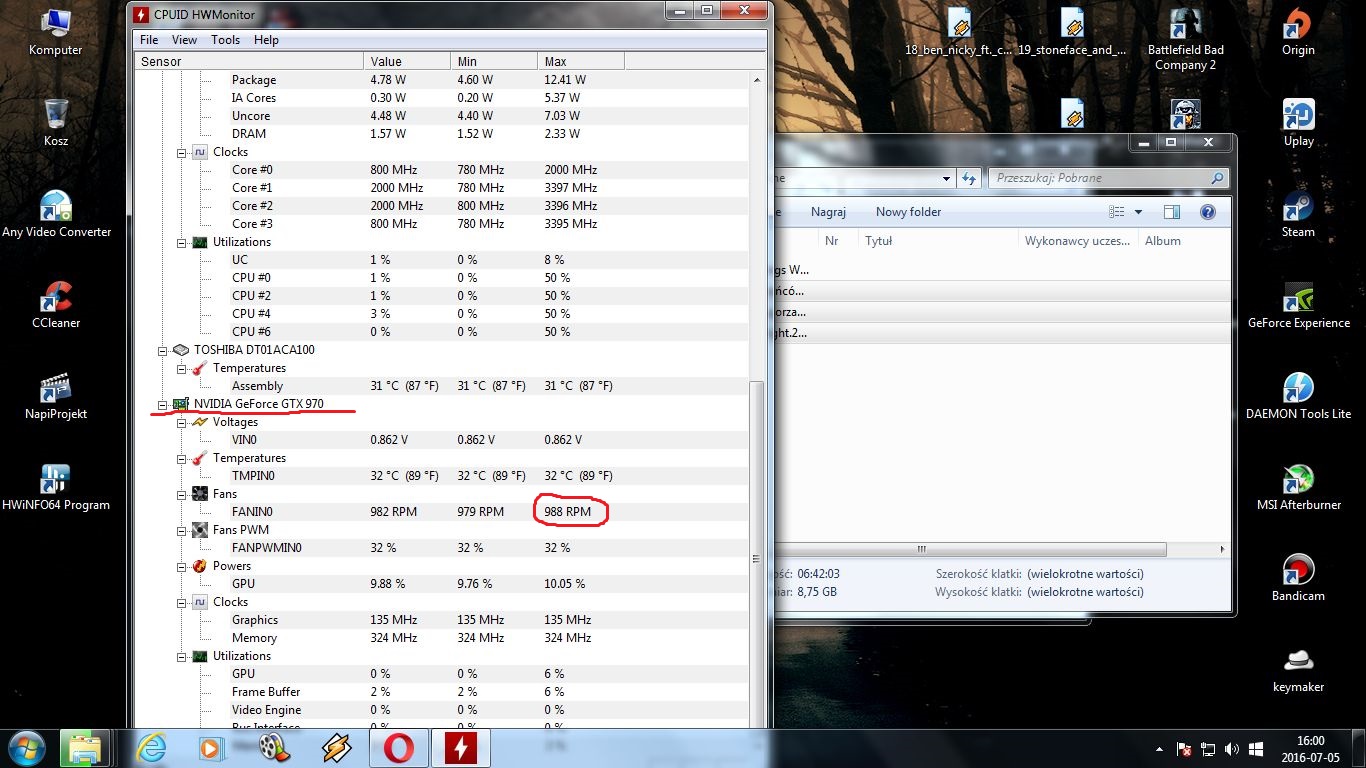The height and width of the screenshot is (768, 1366).
Task: Select the 18_ben_nicky audio file icon
Action: (959, 33)
